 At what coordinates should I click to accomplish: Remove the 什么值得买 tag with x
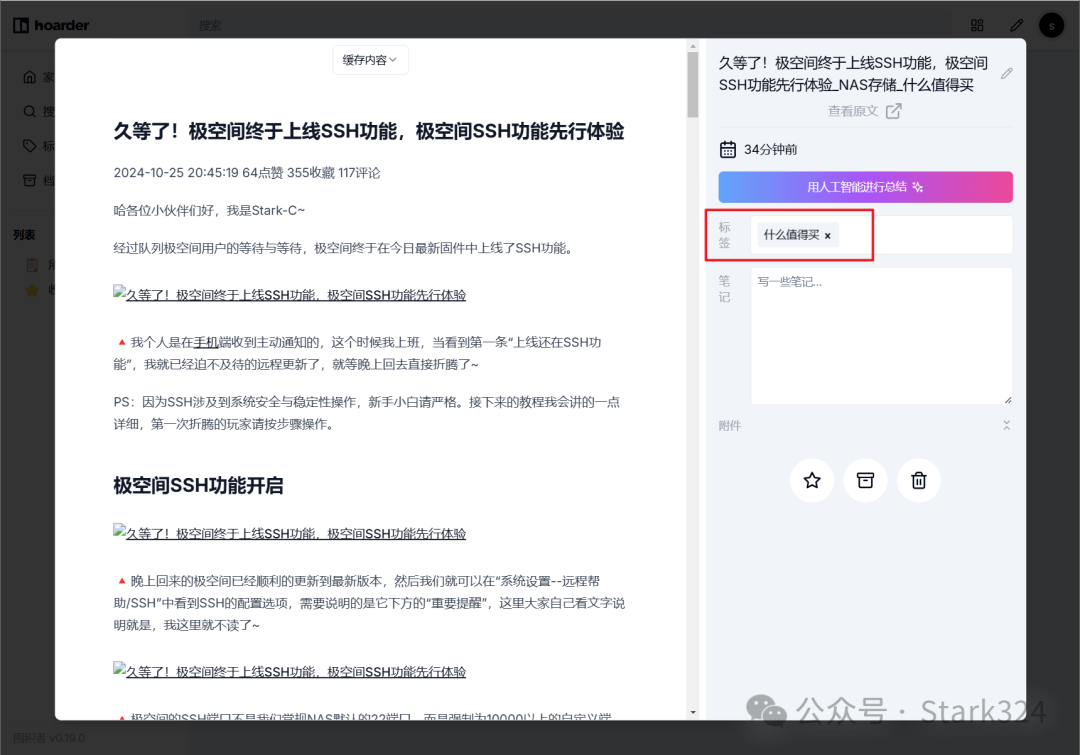tap(827, 236)
